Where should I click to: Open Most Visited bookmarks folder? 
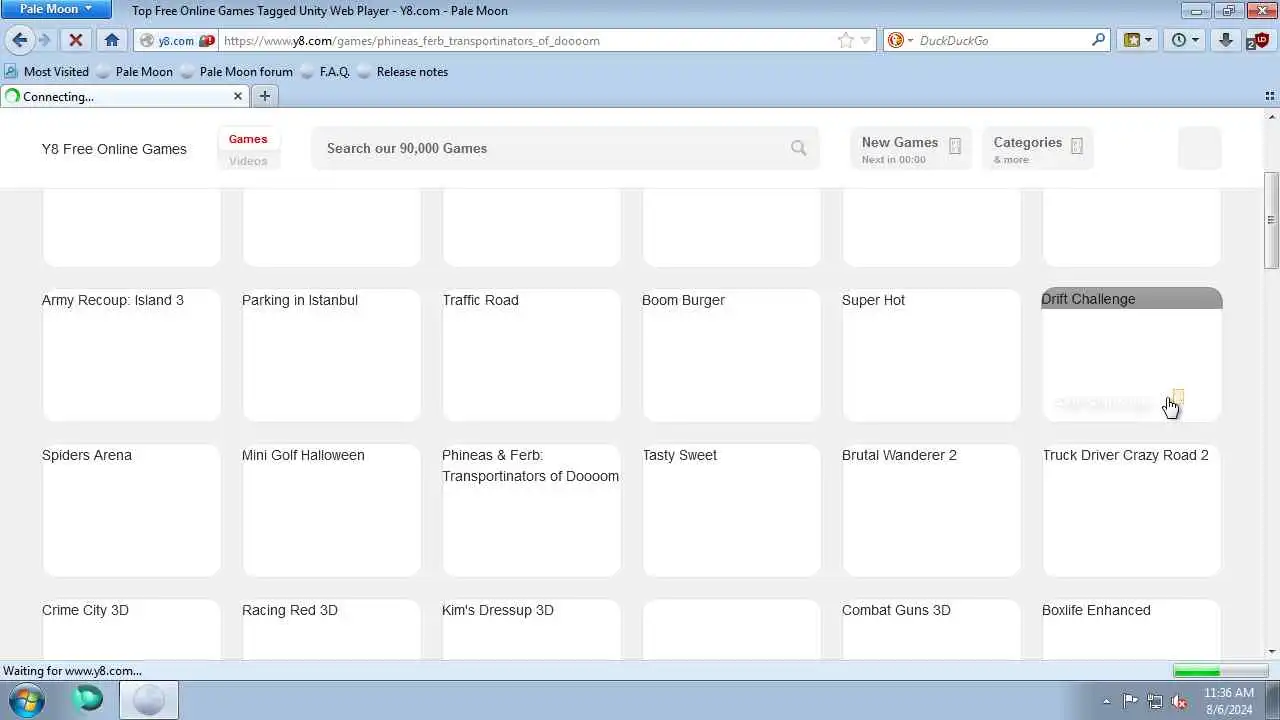[47, 72]
